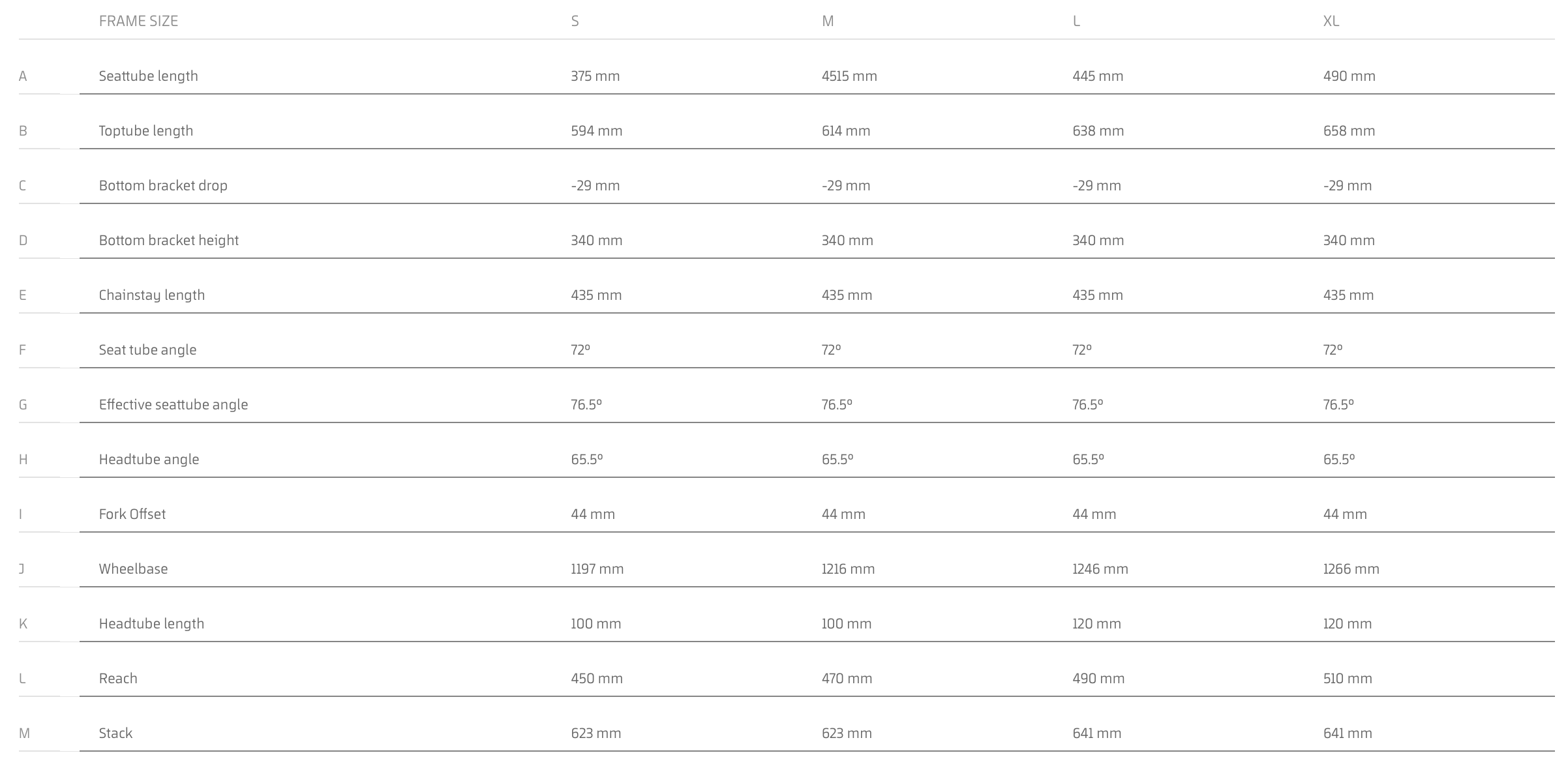The image size is (1568, 768).
Task: Click the Seattube length row label
Action: pos(148,76)
